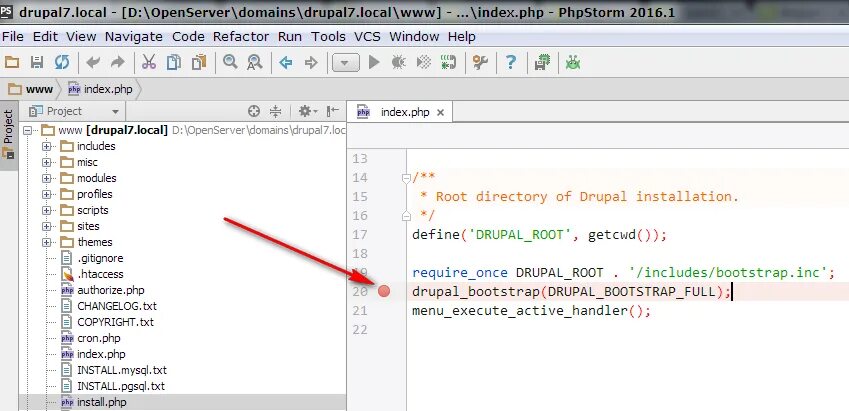Open the Tools menu
This screenshot has height=411, width=849.
tap(328, 36)
